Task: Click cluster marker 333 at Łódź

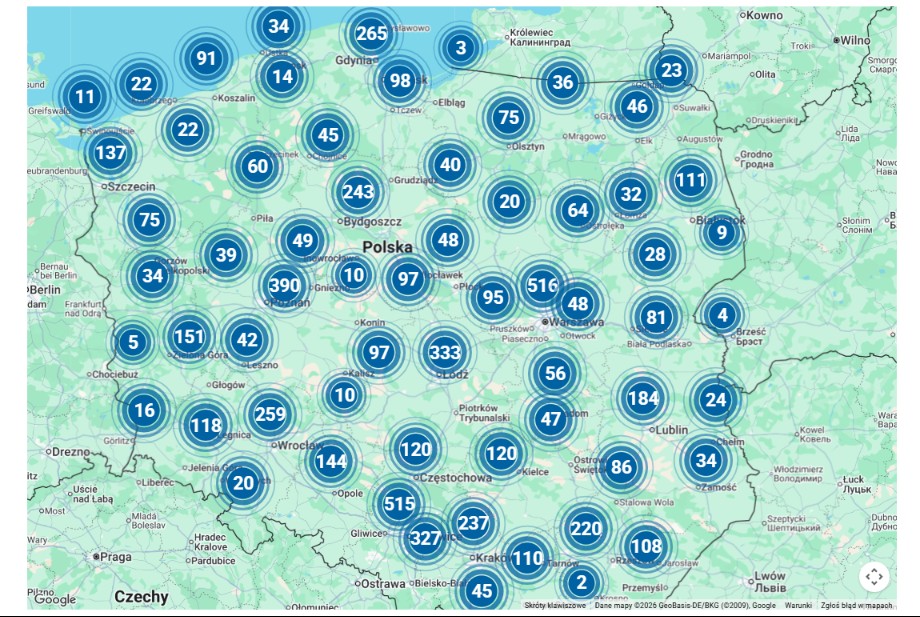Action: coord(445,352)
